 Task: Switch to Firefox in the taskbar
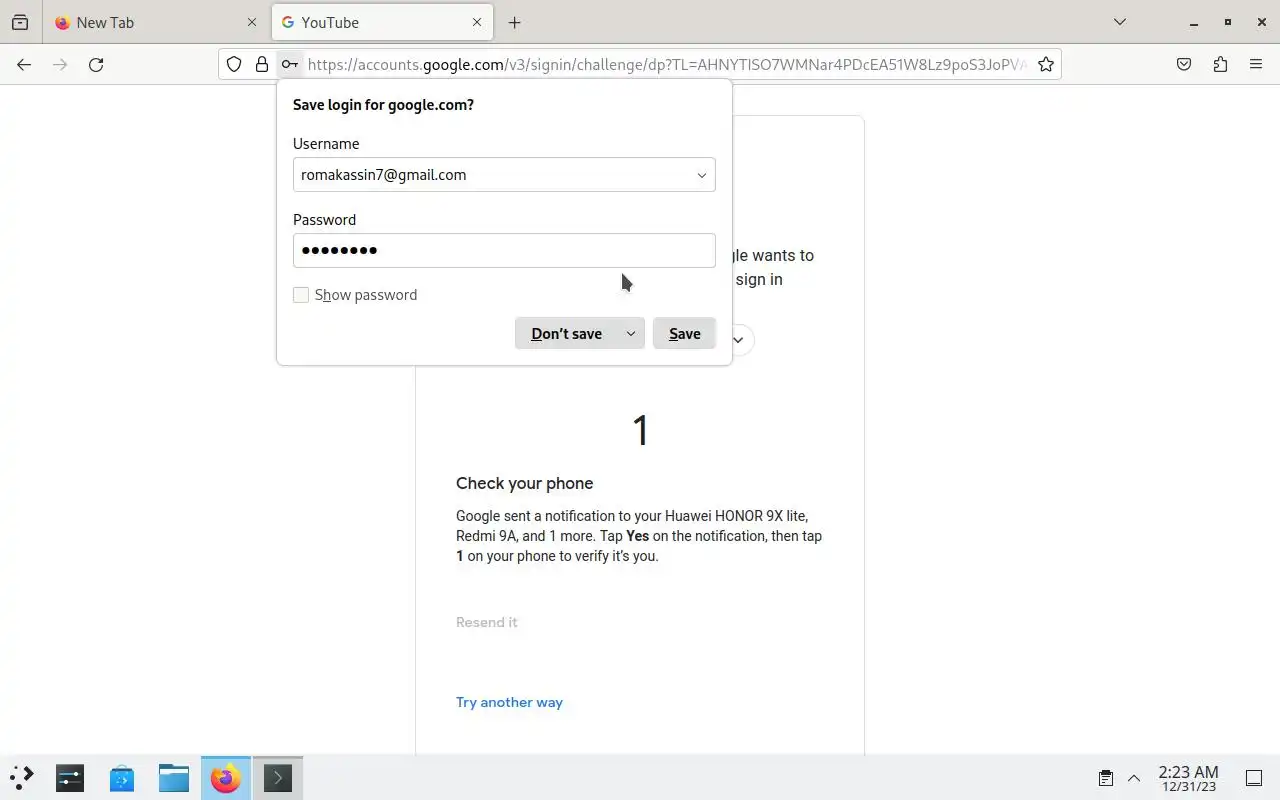226,777
